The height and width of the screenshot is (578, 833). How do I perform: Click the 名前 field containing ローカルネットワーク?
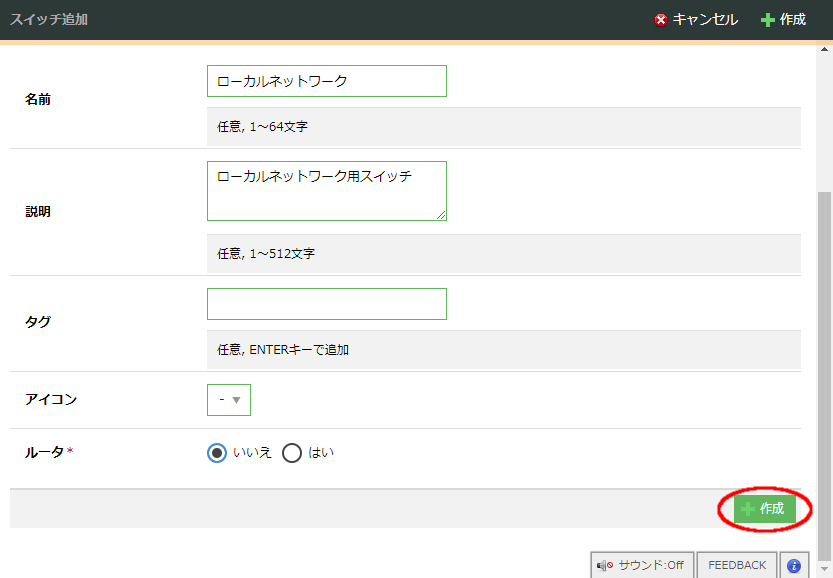click(326, 81)
